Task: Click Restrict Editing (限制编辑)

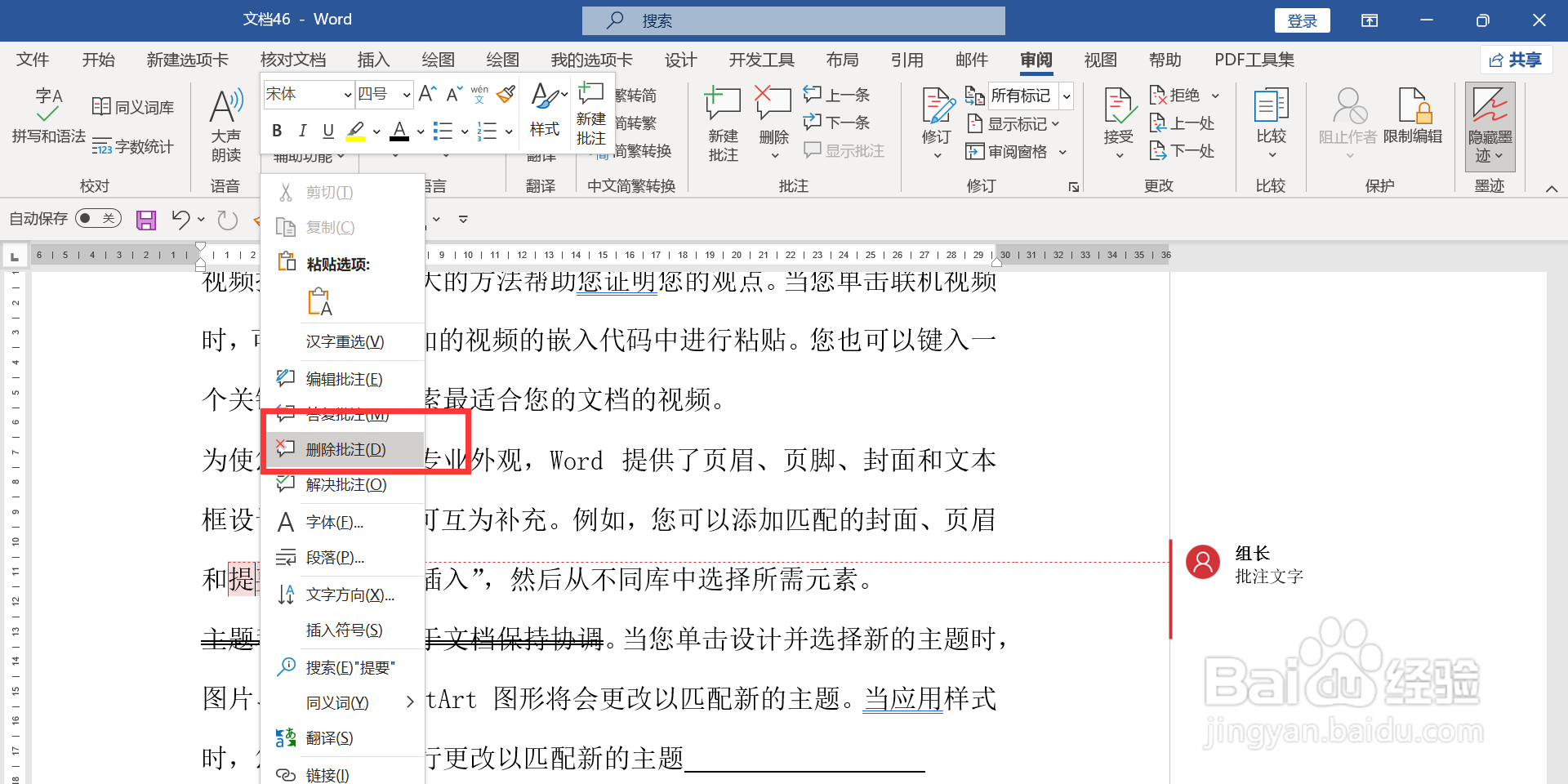Action: [1413, 116]
